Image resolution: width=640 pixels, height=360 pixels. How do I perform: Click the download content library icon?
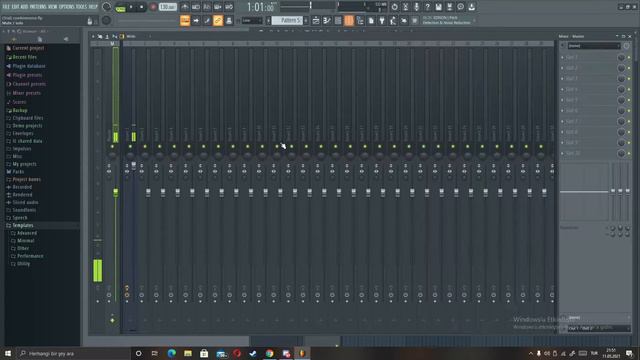pos(471,7)
